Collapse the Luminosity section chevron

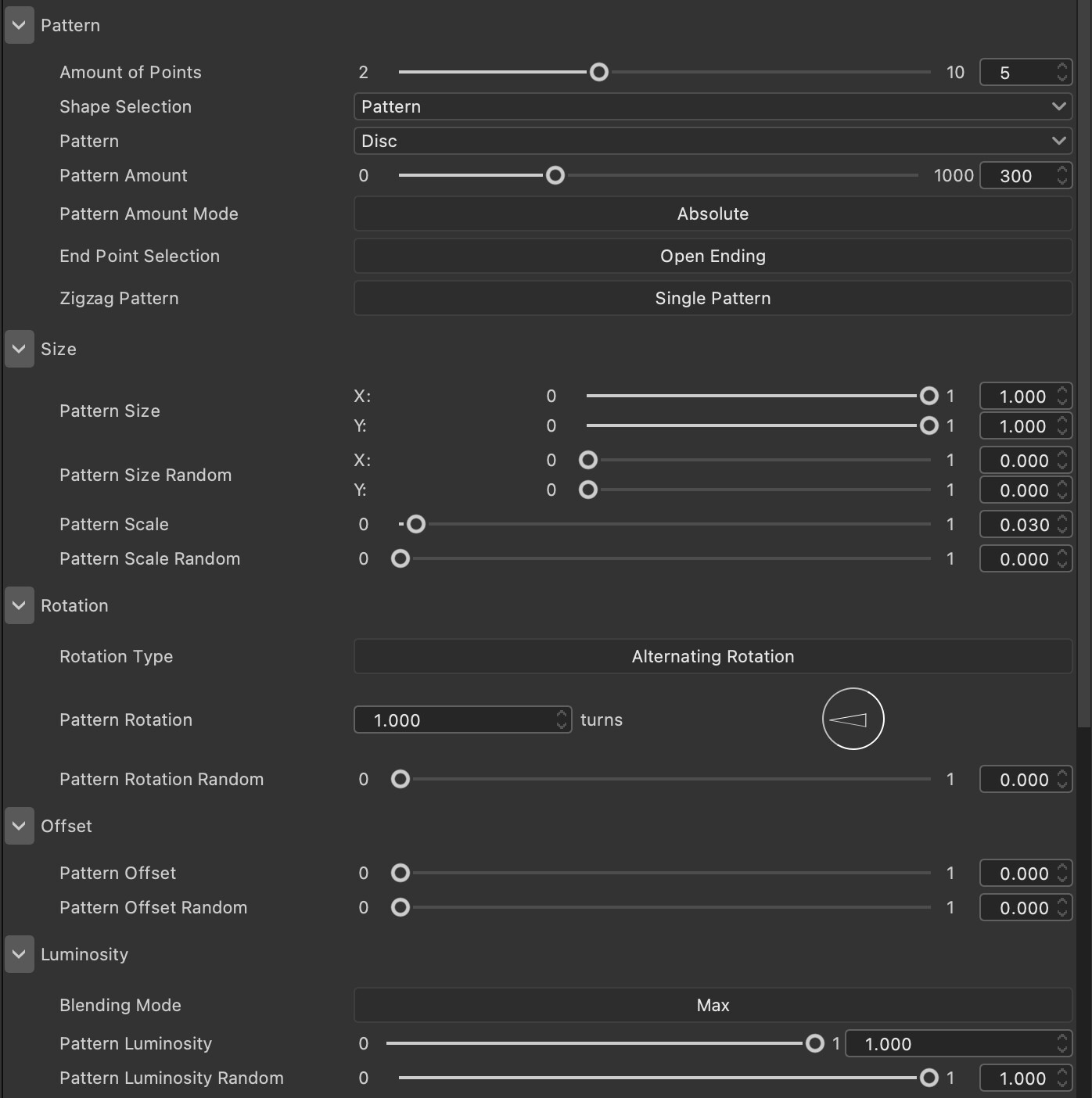pyautogui.click(x=20, y=954)
